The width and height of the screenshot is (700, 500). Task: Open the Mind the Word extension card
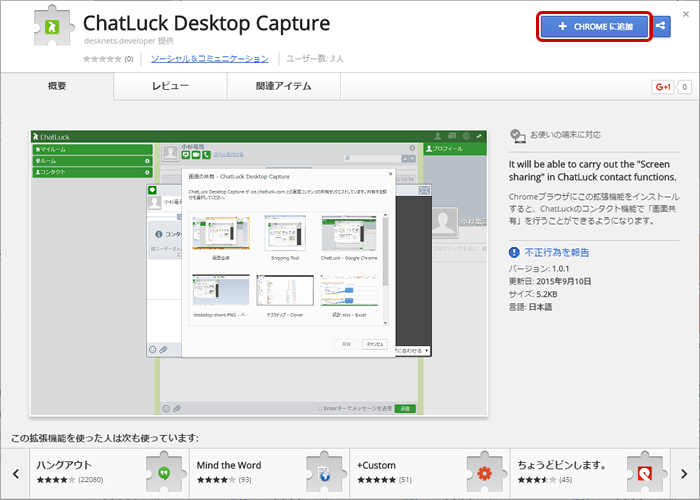[x=270, y=474]
